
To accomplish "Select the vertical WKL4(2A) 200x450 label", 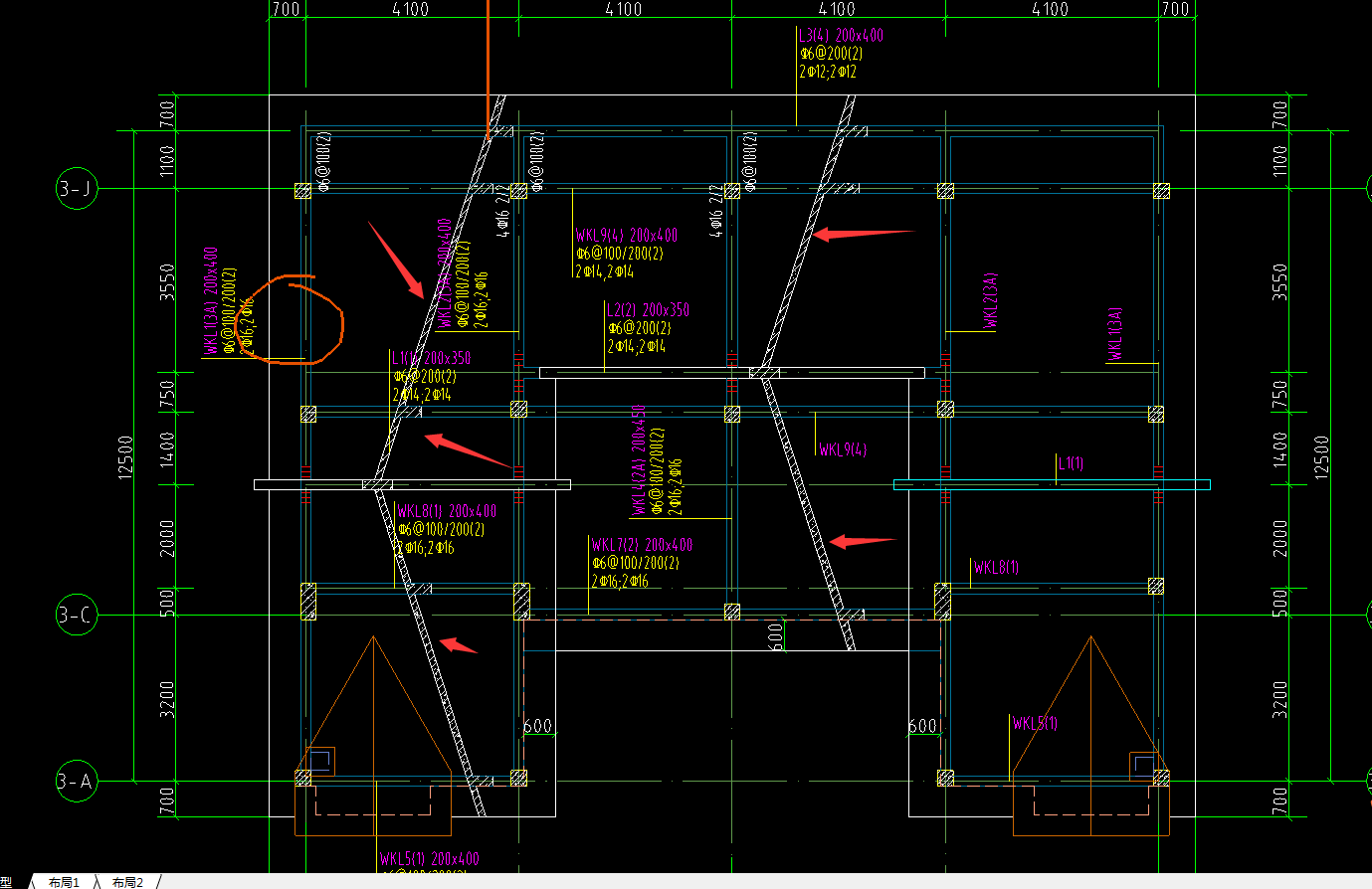I will pyautogui.click(x=638, y=459).
